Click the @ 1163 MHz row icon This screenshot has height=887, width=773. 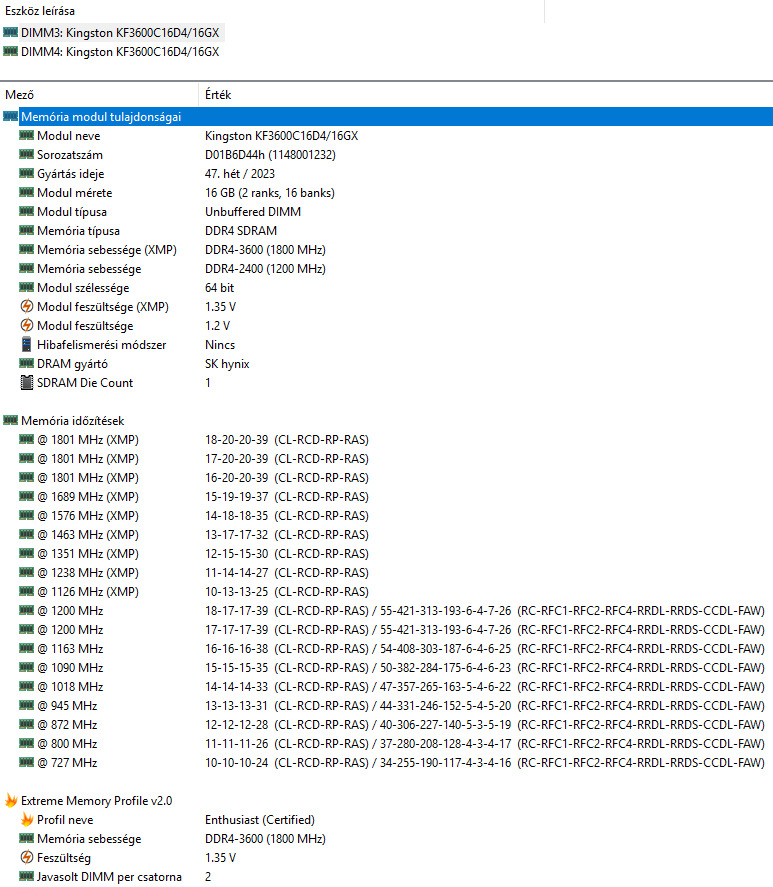point(26,648)
